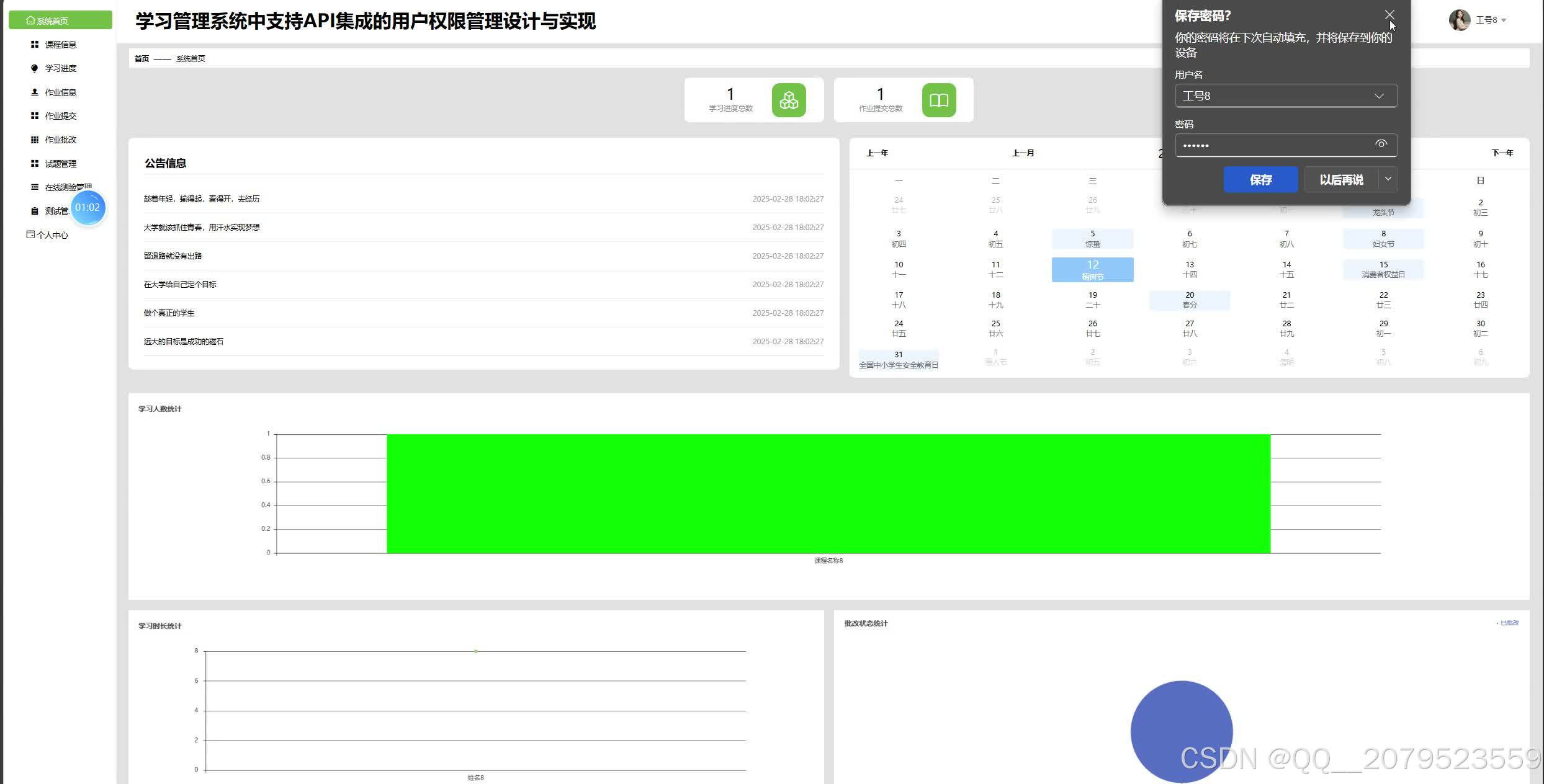Expand the 用户名 dropdown showing 工号8
The width and height of the screenshot is (1544, 784).
[1378, 96]
